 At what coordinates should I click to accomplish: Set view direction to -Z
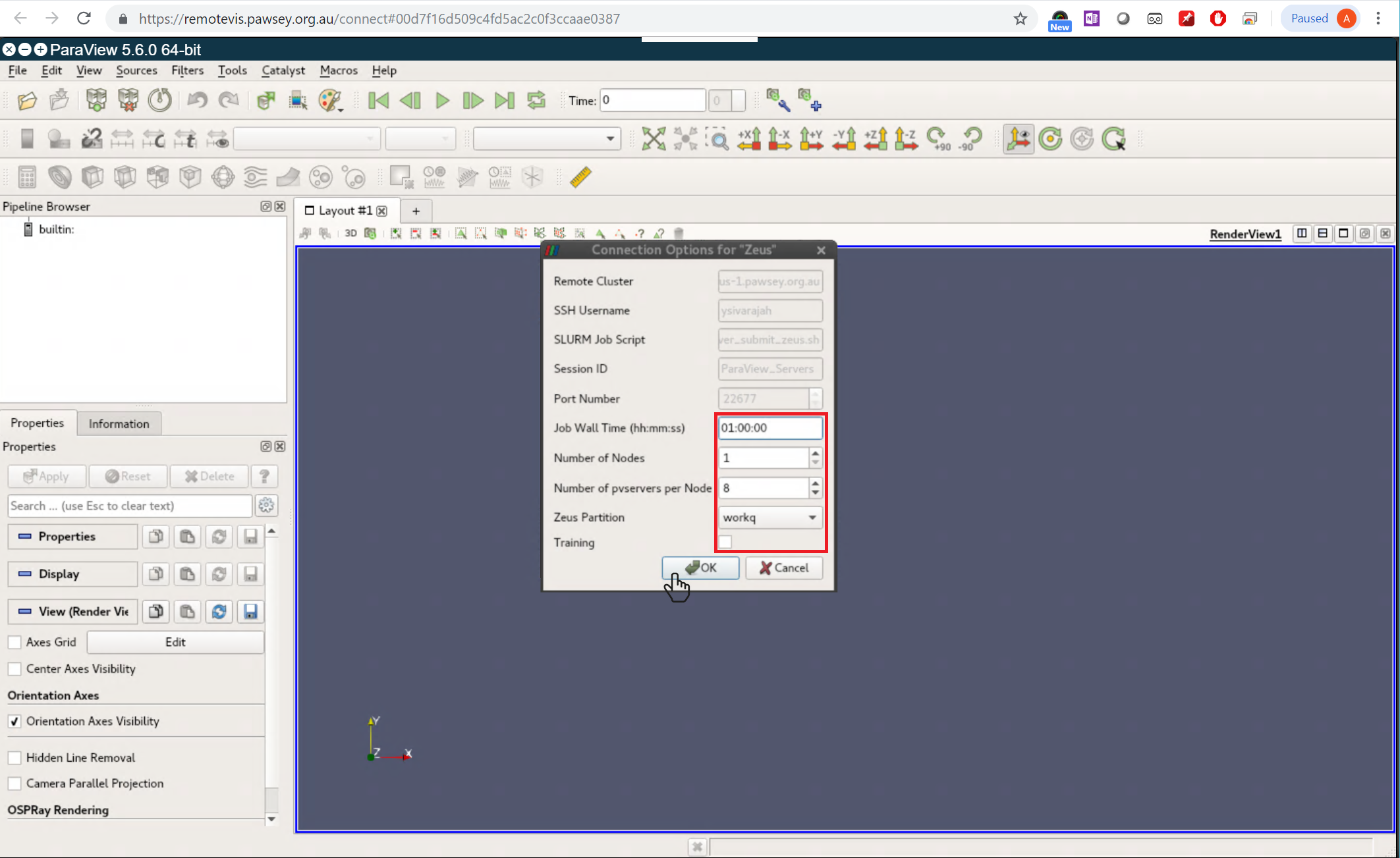[x=907, y=139]
